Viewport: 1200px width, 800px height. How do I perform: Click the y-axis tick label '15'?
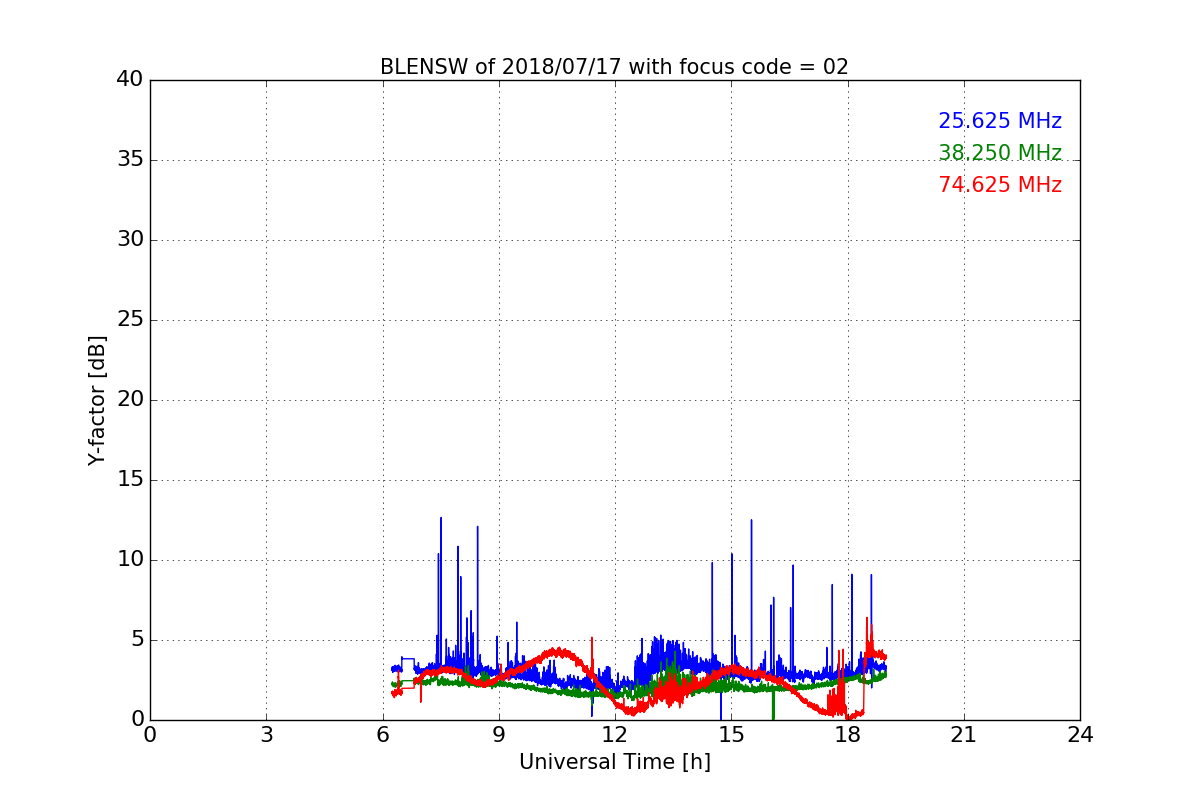click(x=130, y=480)
